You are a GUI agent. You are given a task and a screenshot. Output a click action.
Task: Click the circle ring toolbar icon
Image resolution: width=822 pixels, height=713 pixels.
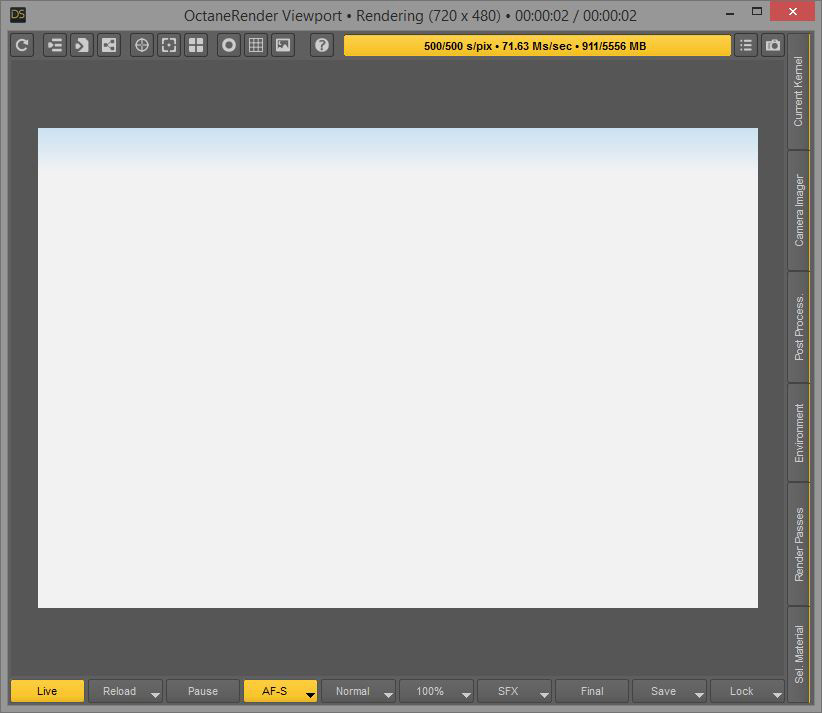(229, 45)
